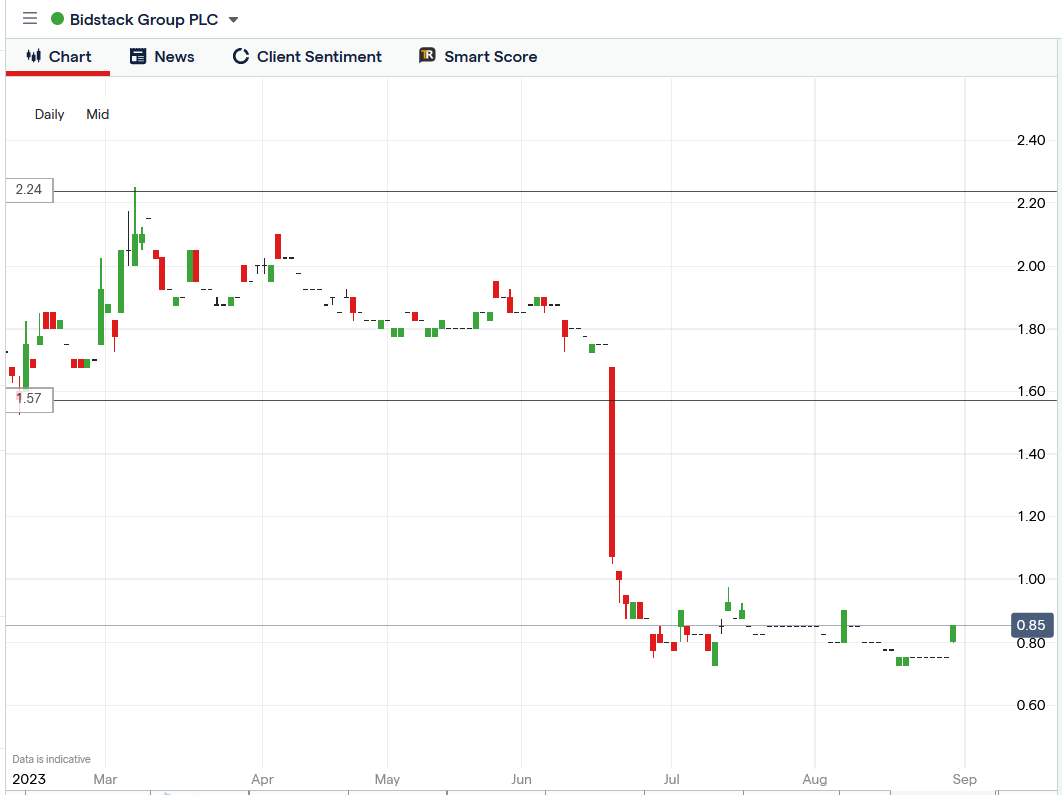
Task: Click the green market status dot
Action: pos(58,19)
